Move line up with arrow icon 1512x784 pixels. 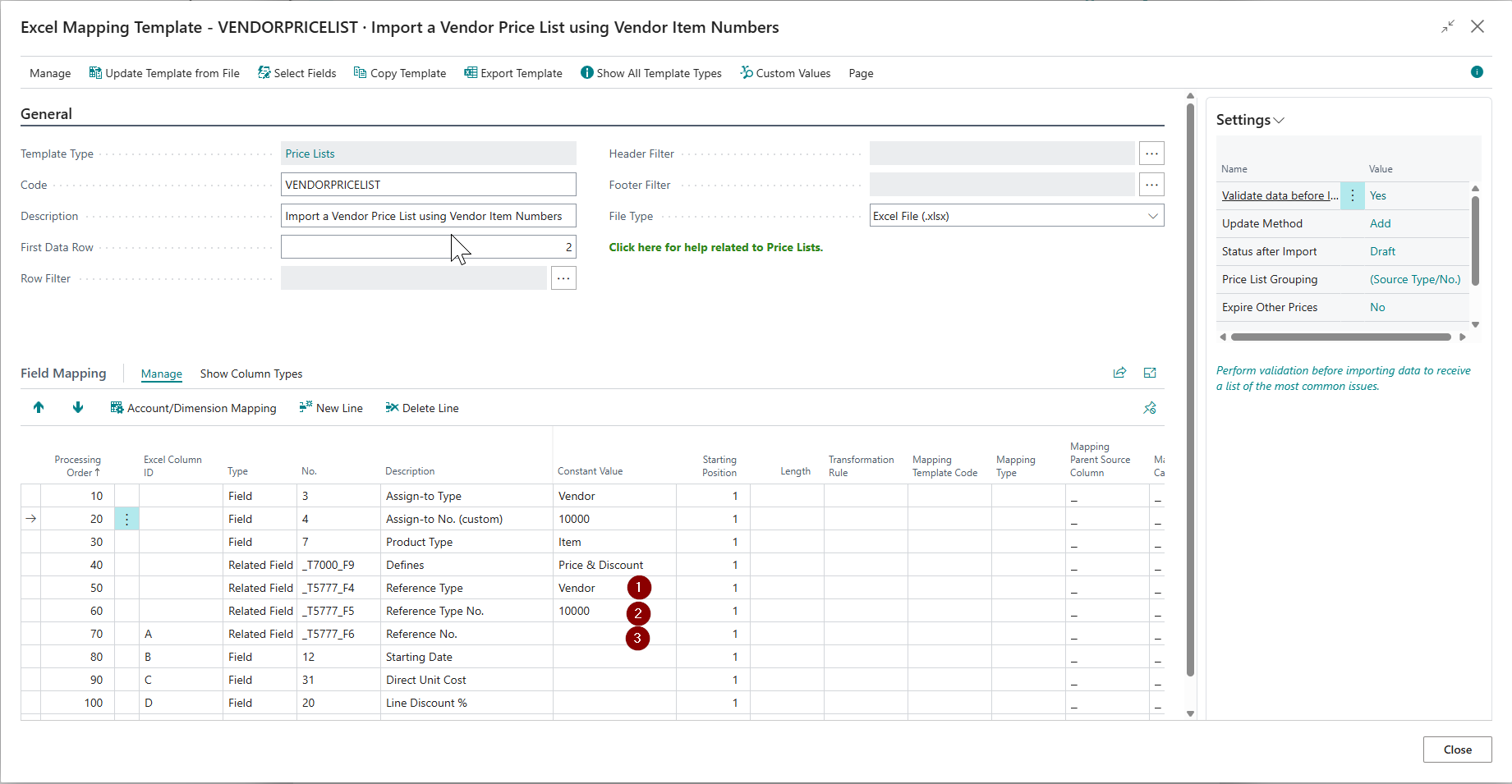click(39, 407)
